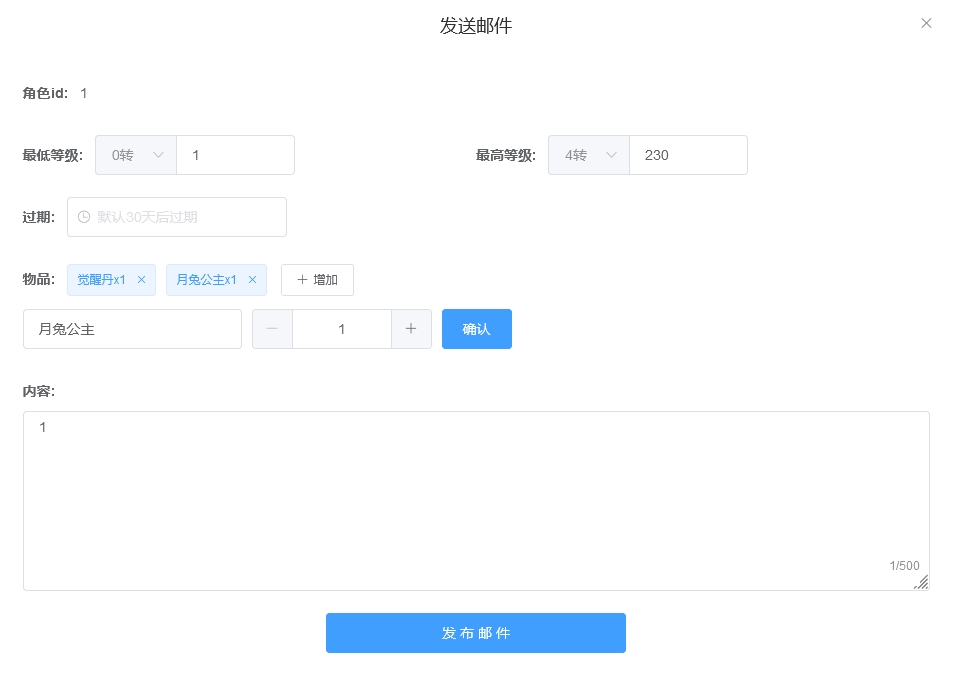Remove the 觉醒丹x1 item tag
The width and height of the screenshot is (954, 673).
(140, 280)
